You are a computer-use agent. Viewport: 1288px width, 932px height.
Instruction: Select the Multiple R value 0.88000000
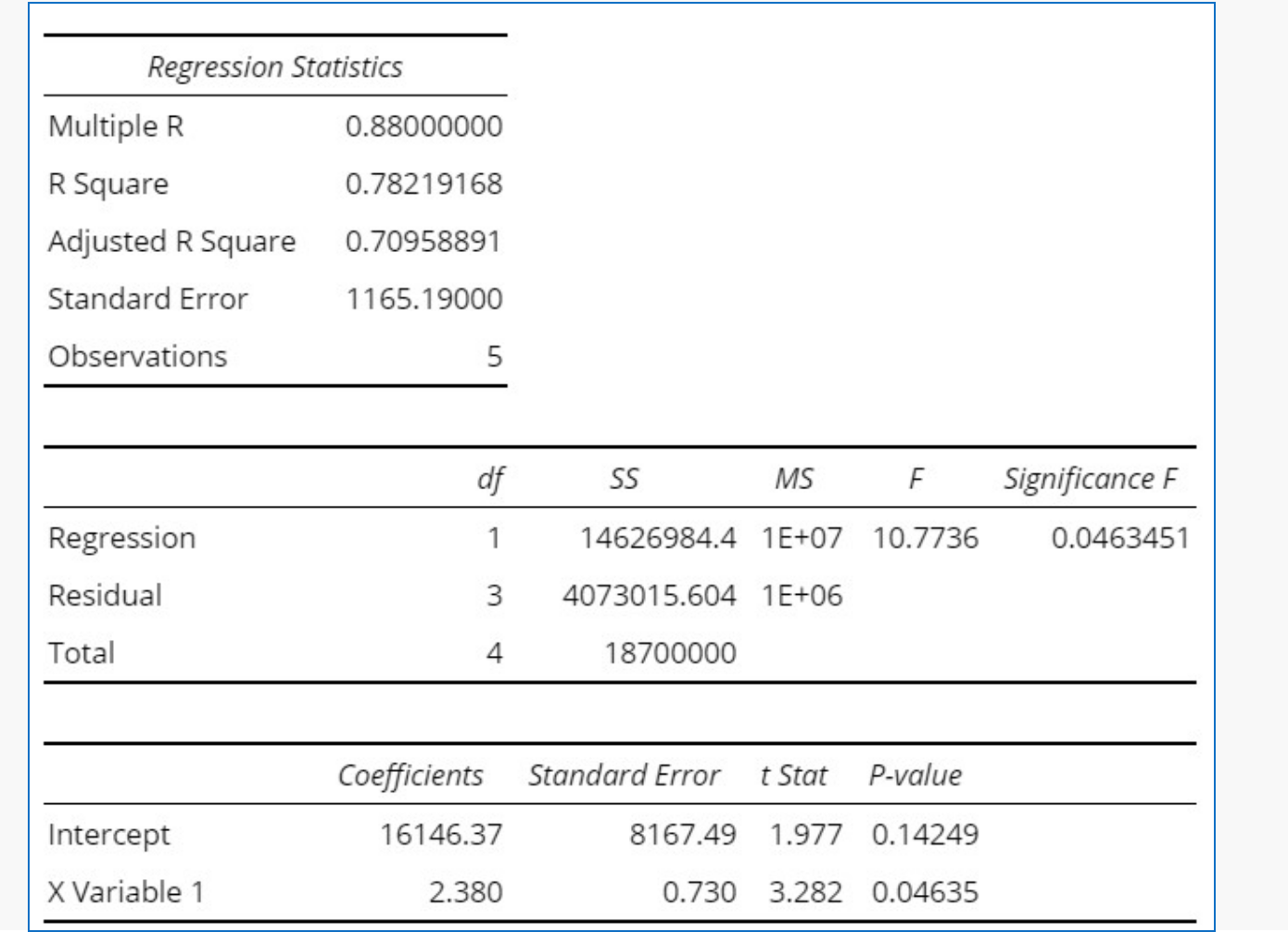tap(423, 126)
